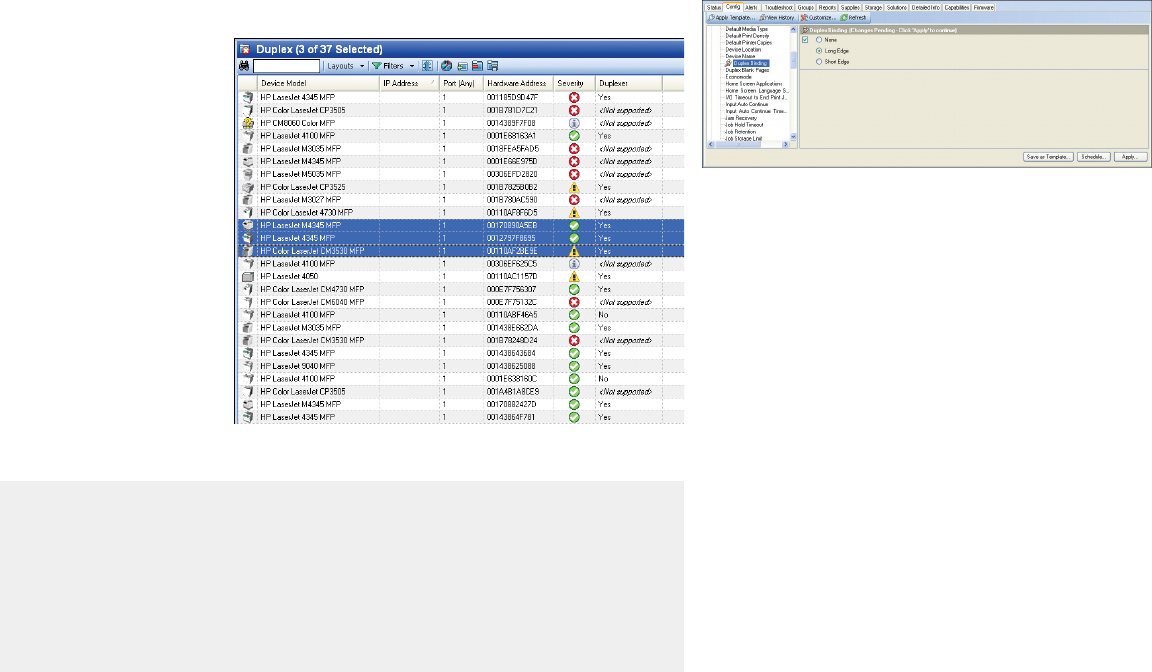Click the Refresh button in Config toolbar
Image resolution: width=1152 pixels, height=672 pixels.
pyautogui.click(x=854, y=18)
